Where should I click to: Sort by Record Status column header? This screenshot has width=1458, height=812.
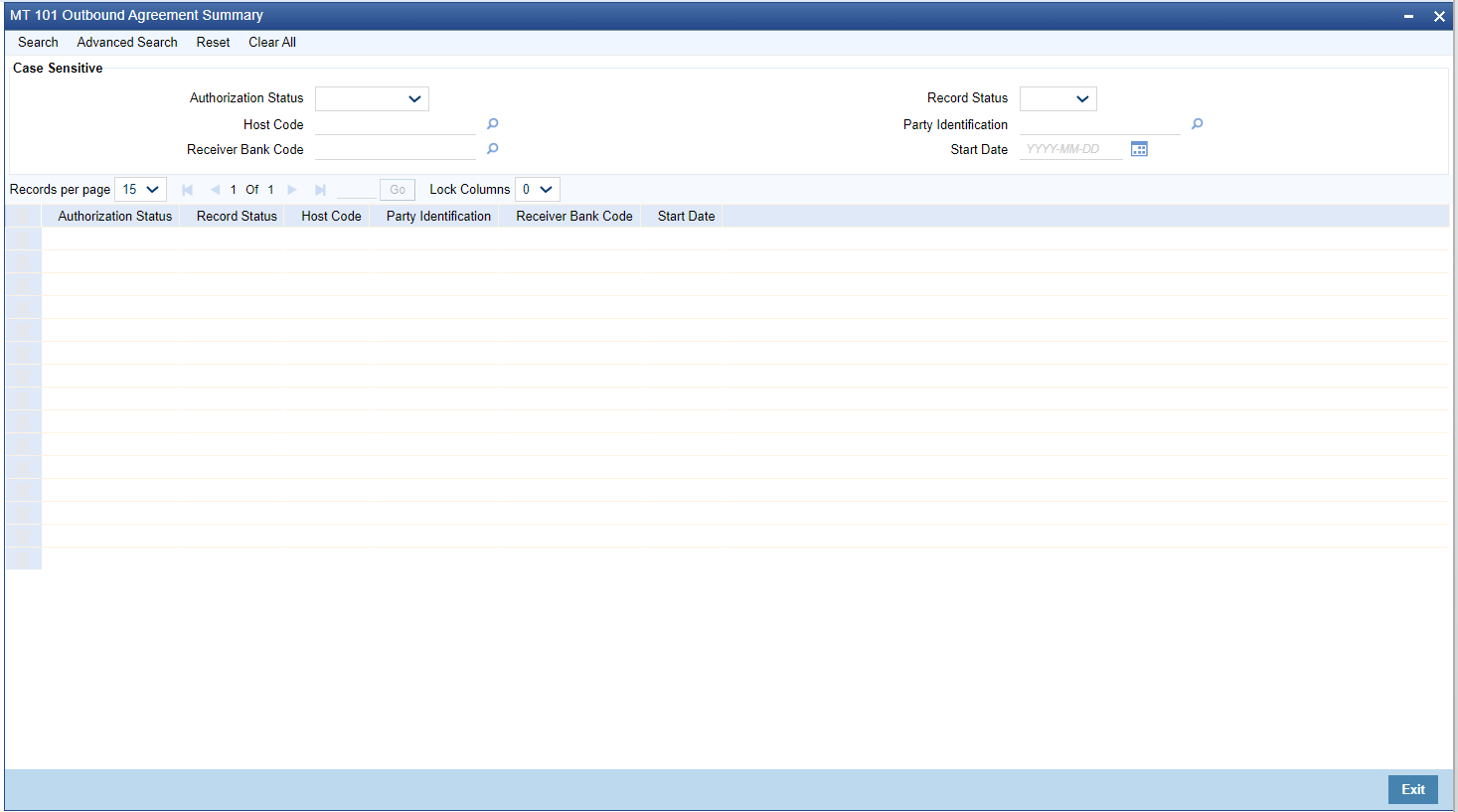(237, 217)
